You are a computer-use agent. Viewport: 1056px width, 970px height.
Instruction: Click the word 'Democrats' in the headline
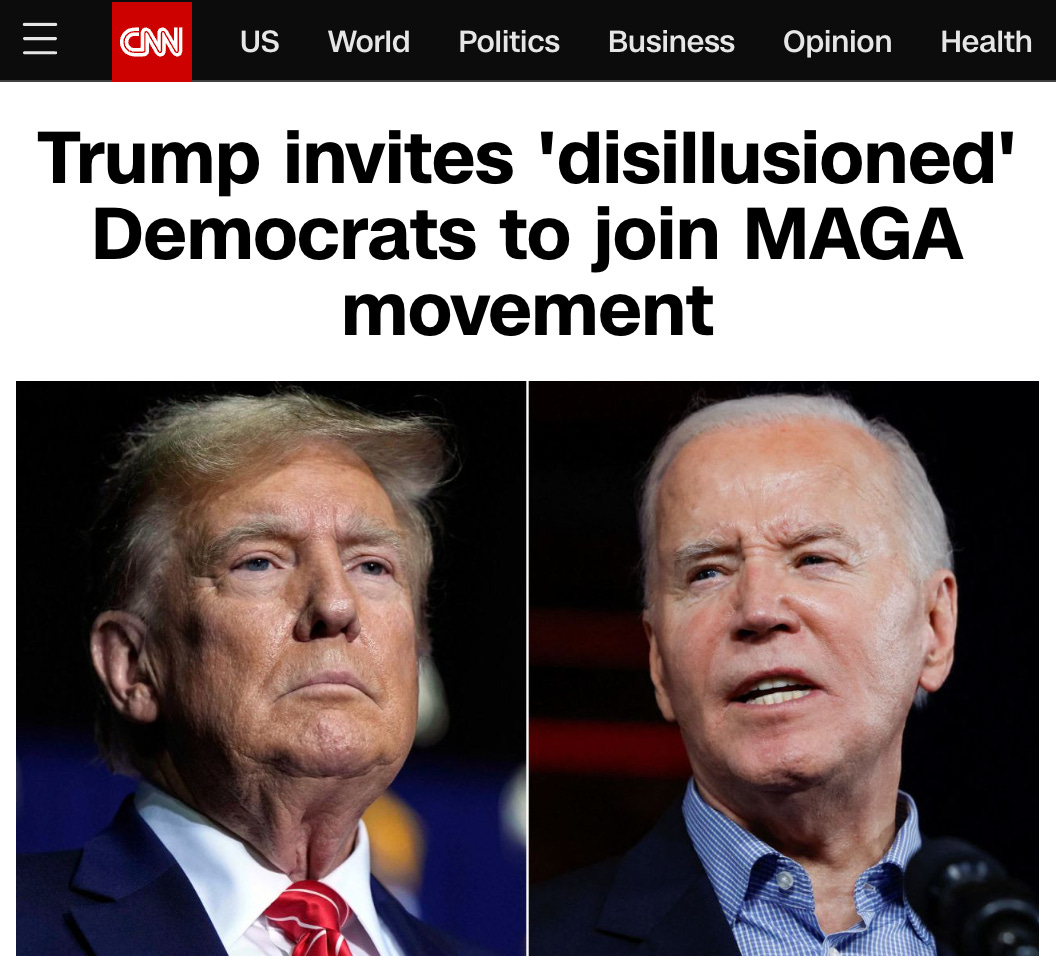[x=284, y=234]
